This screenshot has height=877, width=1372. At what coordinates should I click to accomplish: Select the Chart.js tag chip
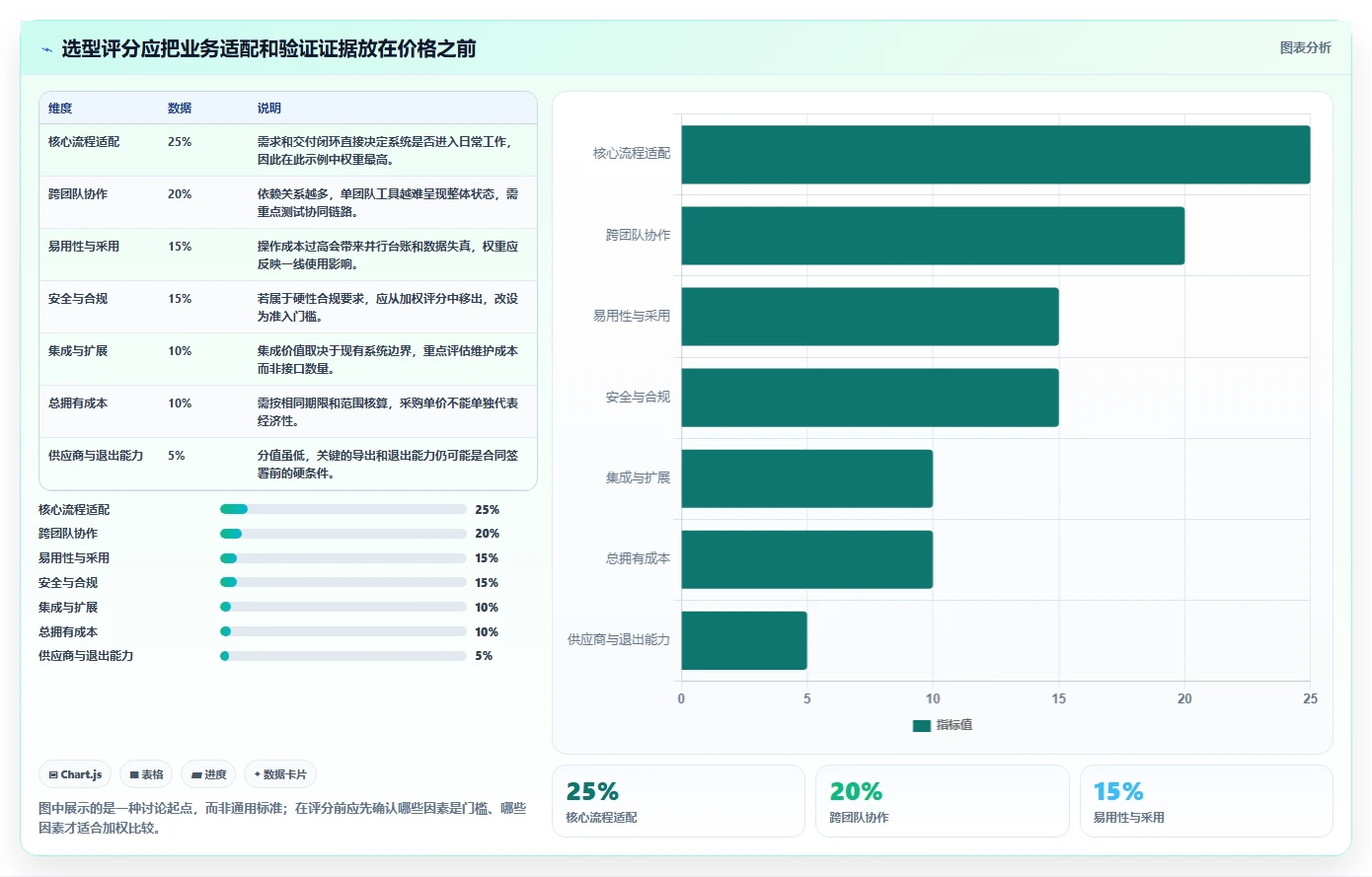click(x=76, y=774)
